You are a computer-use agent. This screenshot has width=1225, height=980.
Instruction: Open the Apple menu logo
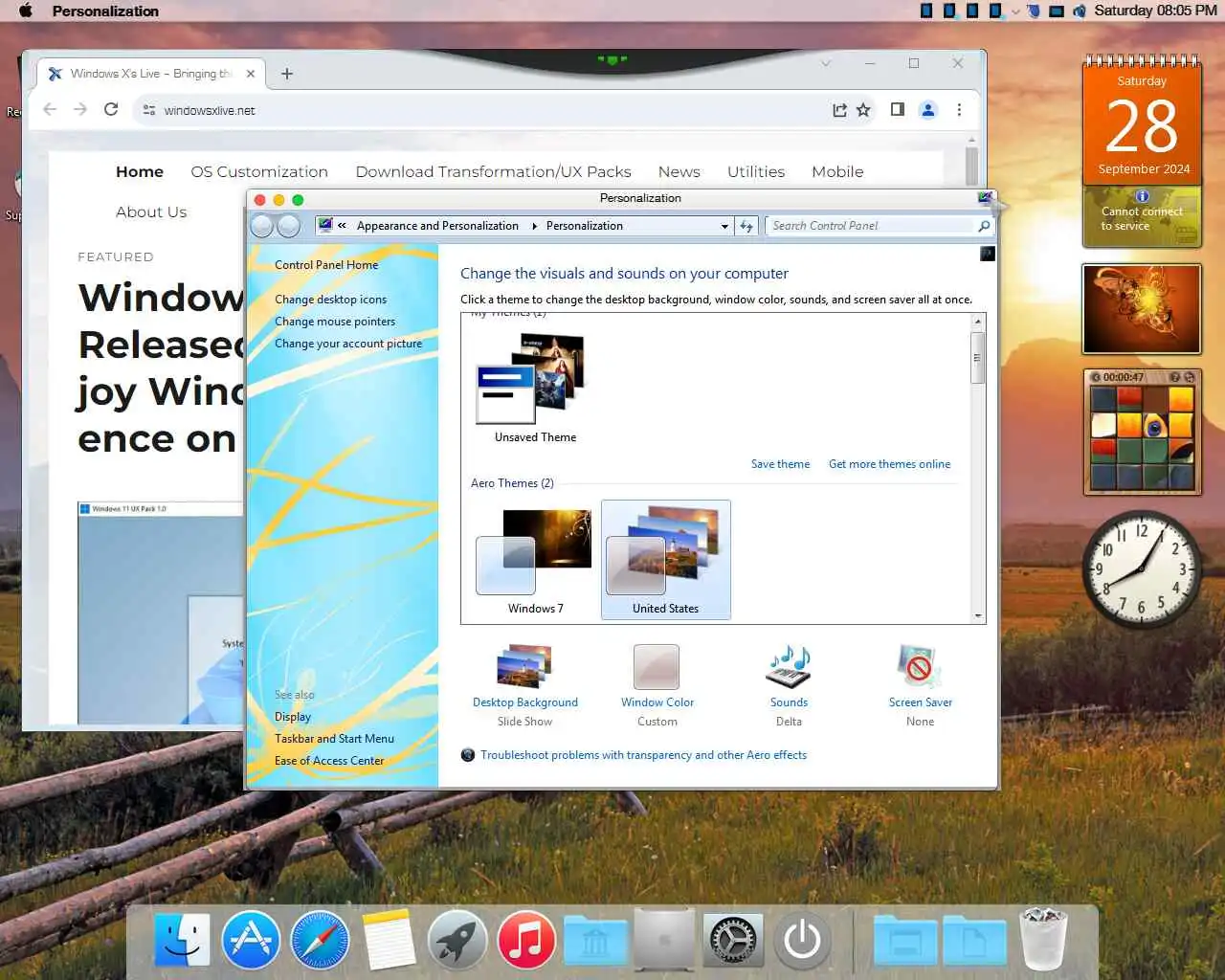tap(26, 11)
